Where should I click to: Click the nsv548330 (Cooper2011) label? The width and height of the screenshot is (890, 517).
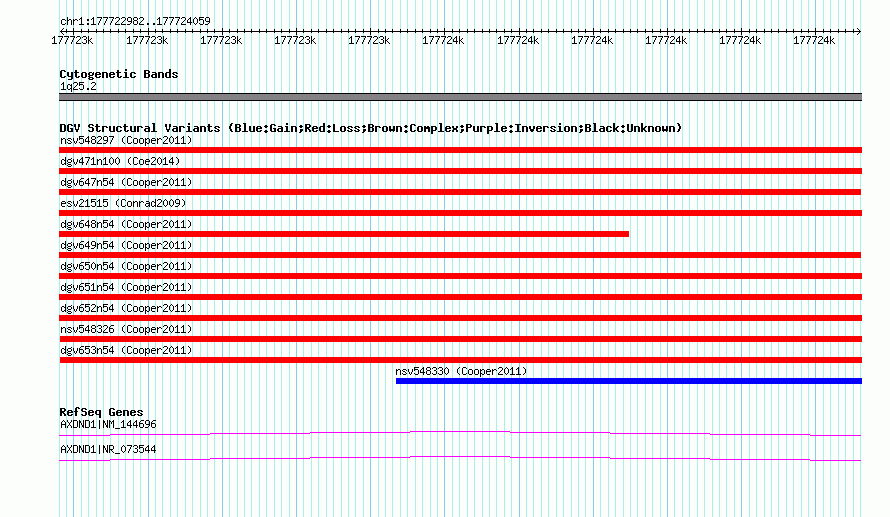[461, 371]
